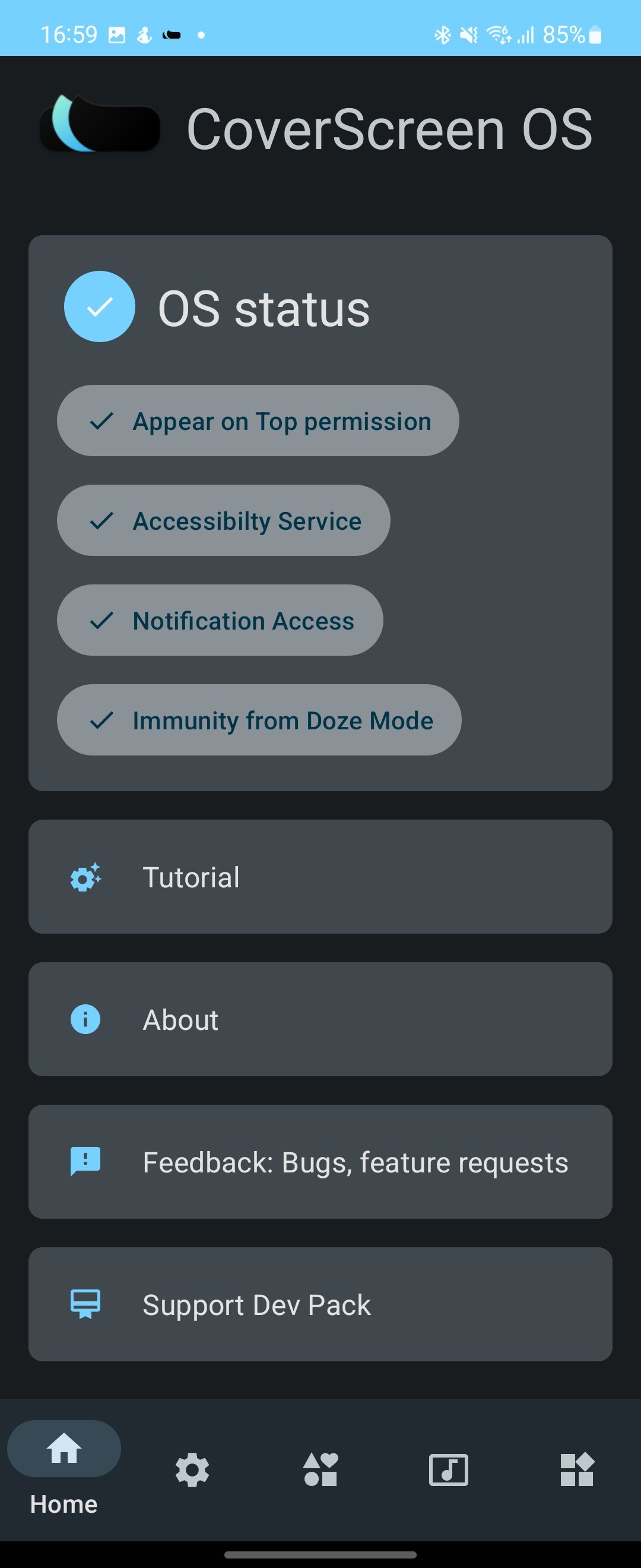The width and height of the screenshot is (641, 1568).
Task: Open Support Dev Pack
Action: pyautogui.click(x=320, y=1304)
